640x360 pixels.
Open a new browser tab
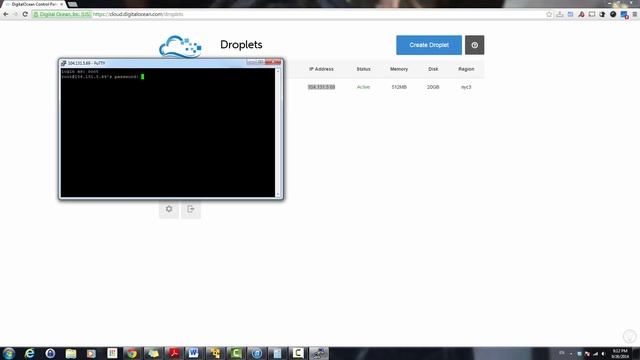tap(73, 4)
